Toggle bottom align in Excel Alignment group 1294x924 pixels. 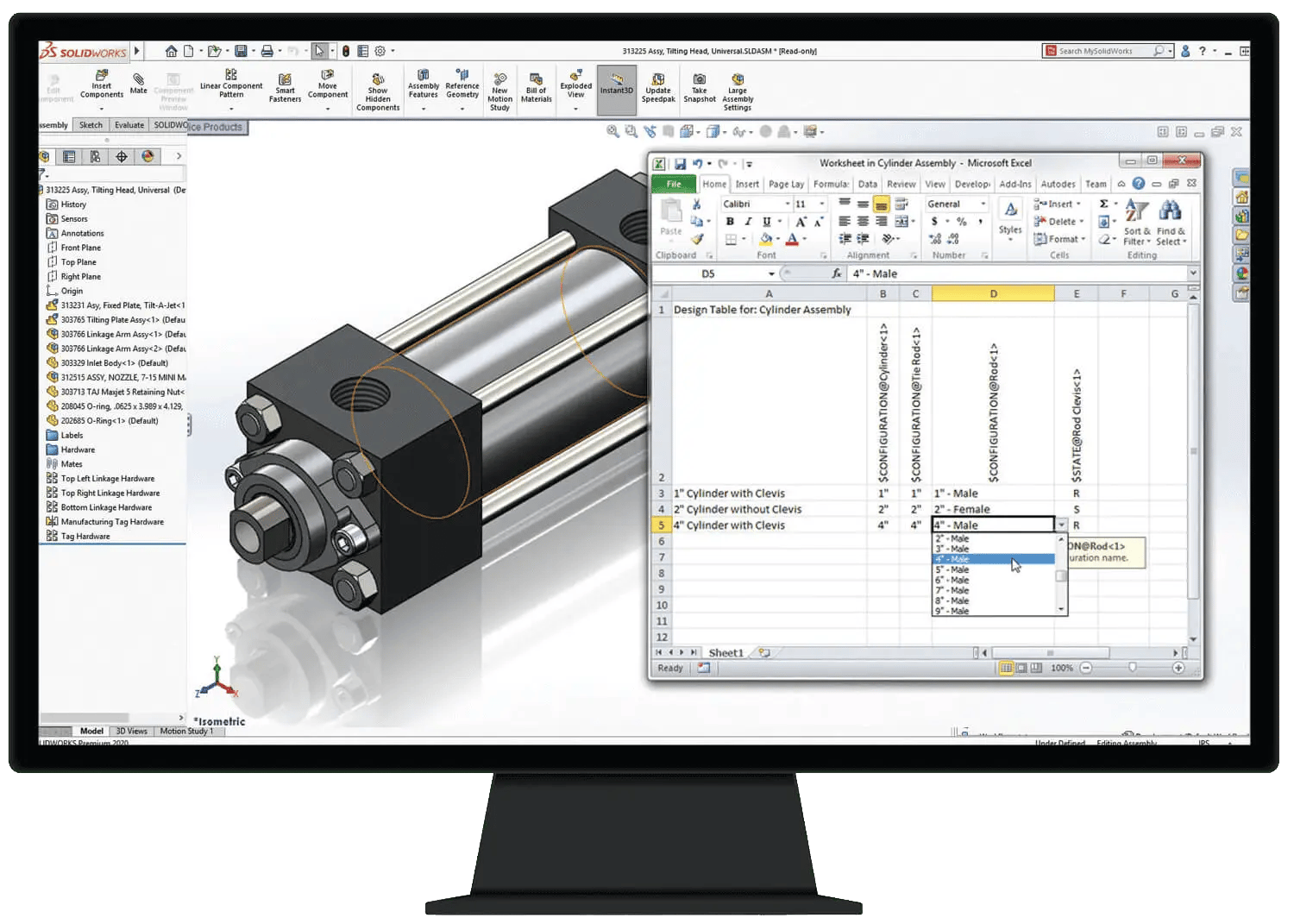tap(881, 204)
